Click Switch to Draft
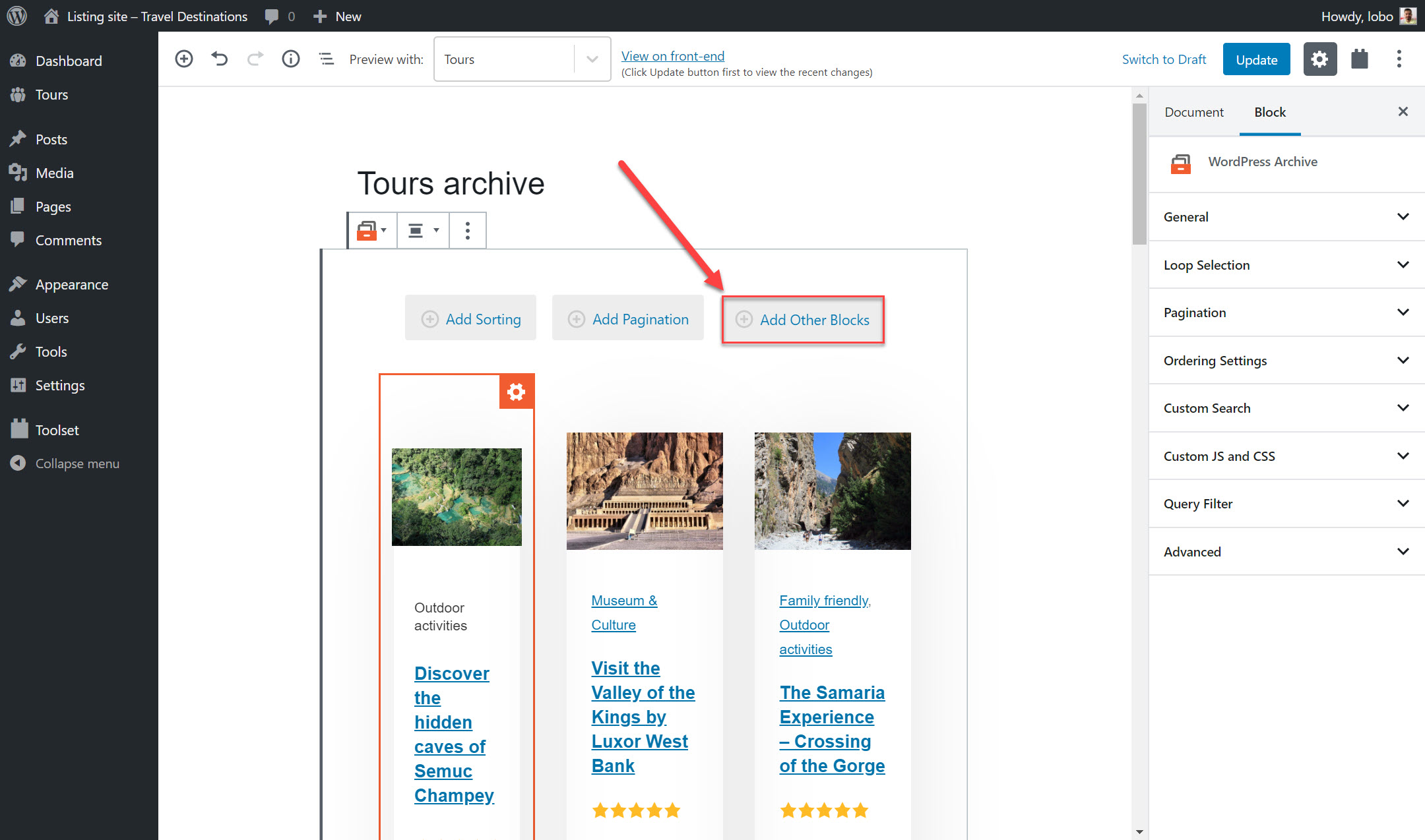This screenshot has width=1425, height=840. pyautogui.click(x=1164, y=59)
